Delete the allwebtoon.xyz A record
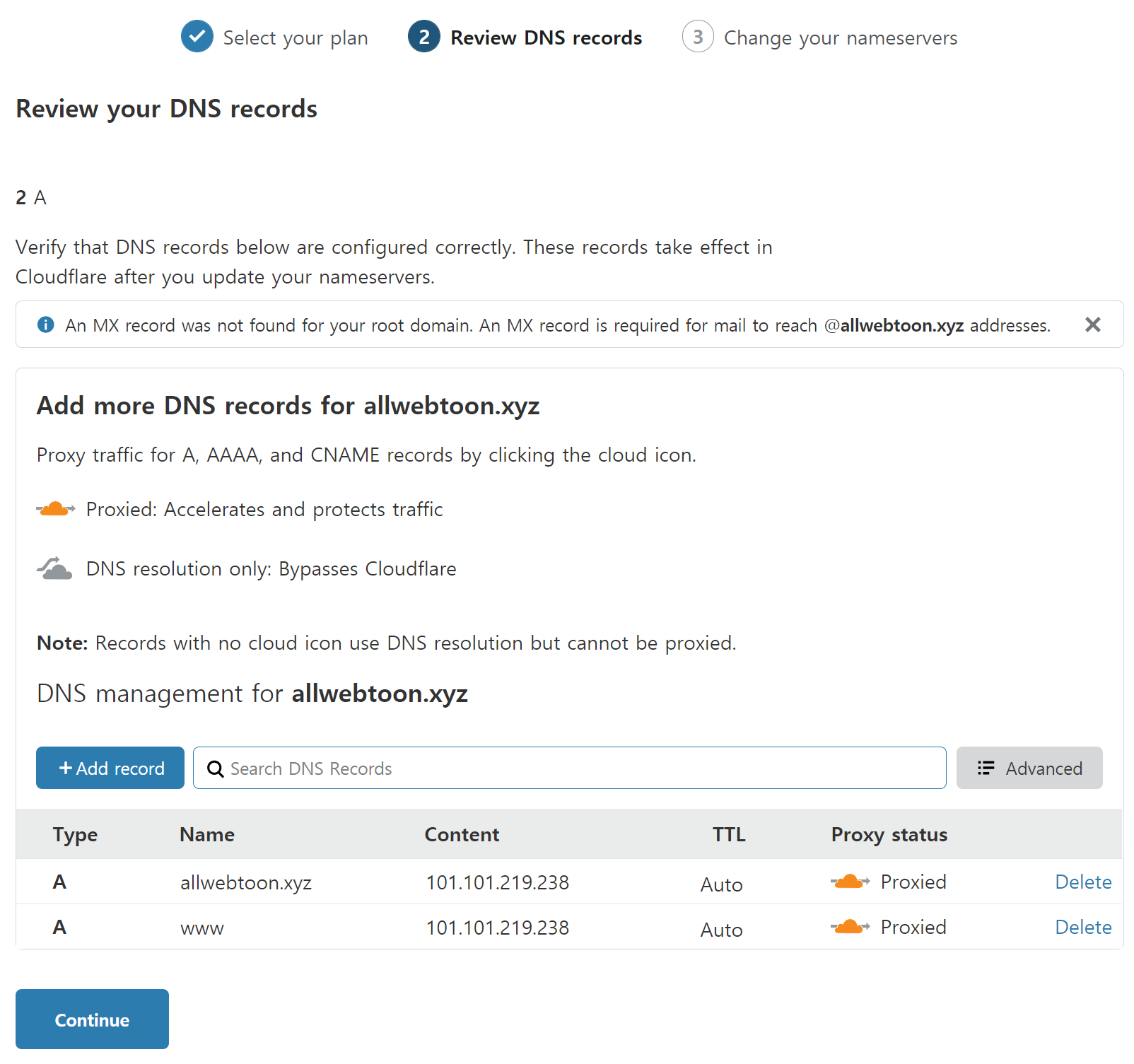 click(1083, 882)
